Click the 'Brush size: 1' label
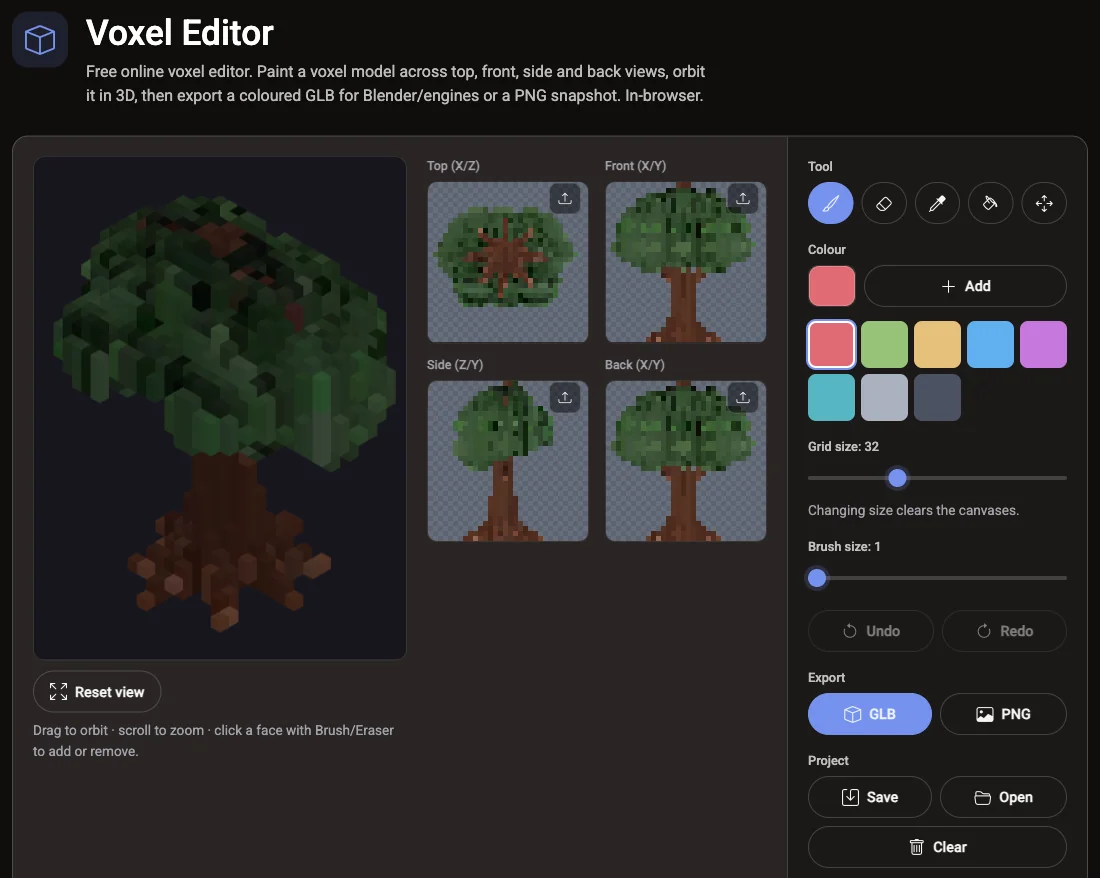The width and height of the screenshot is (1100, 878). point(844,546)
